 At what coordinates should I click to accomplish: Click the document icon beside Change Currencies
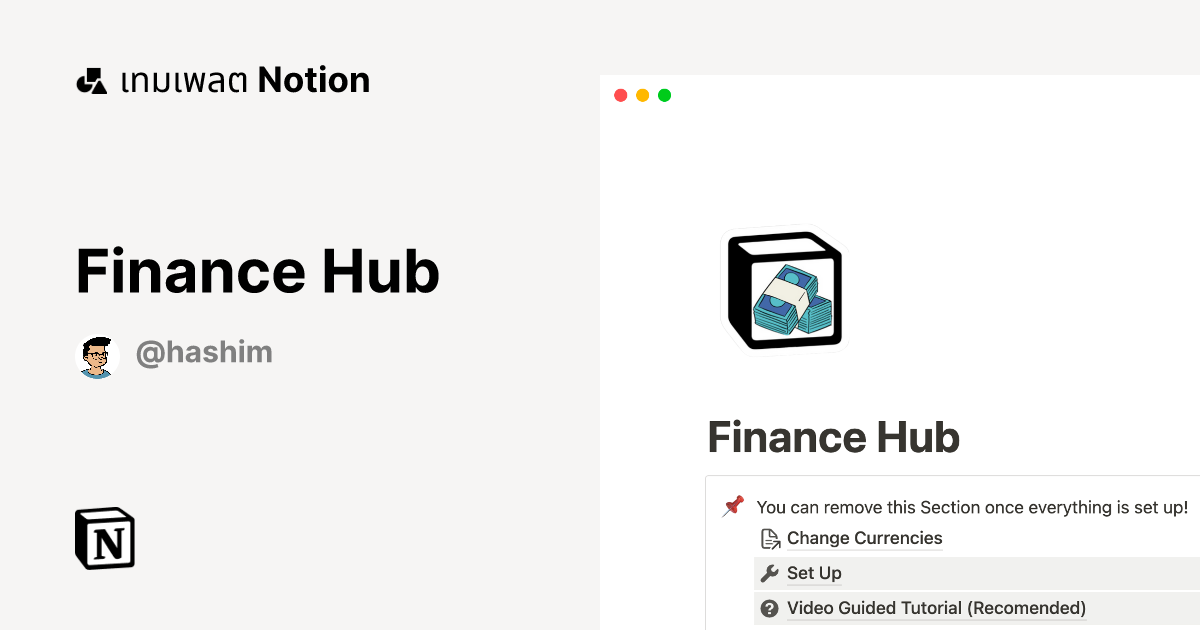pyautogui.click(x=769, y=538)
